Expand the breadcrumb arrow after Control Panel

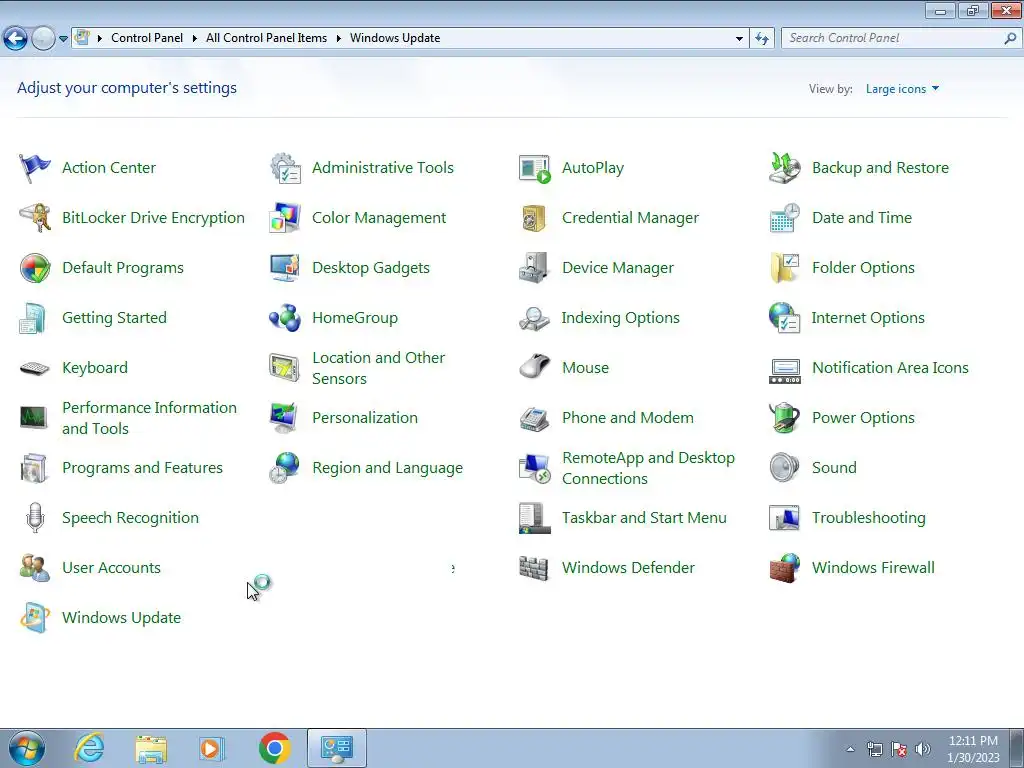click(x=195, y=39)
